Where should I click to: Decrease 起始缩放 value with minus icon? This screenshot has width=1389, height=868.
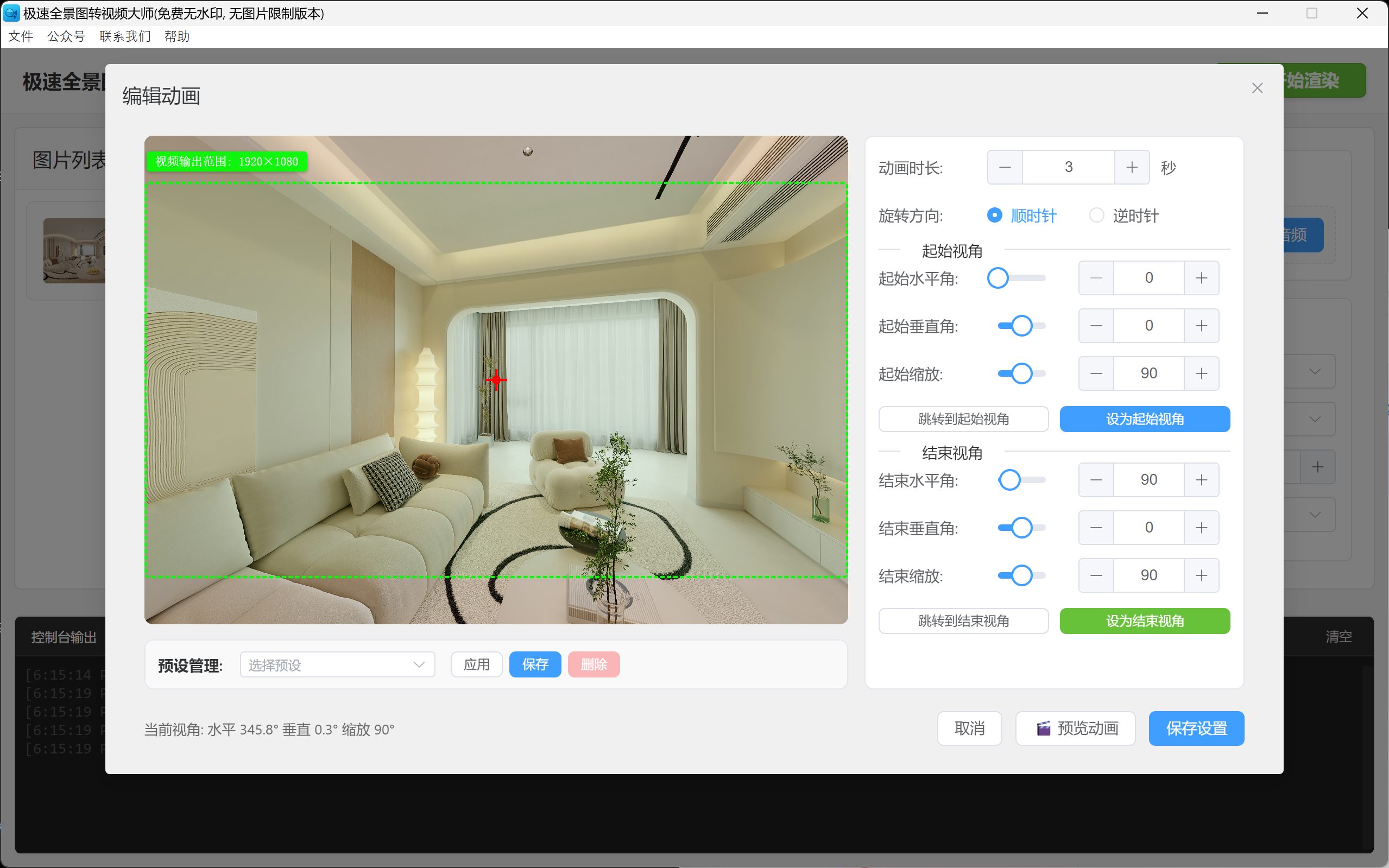coord(1096,373)
